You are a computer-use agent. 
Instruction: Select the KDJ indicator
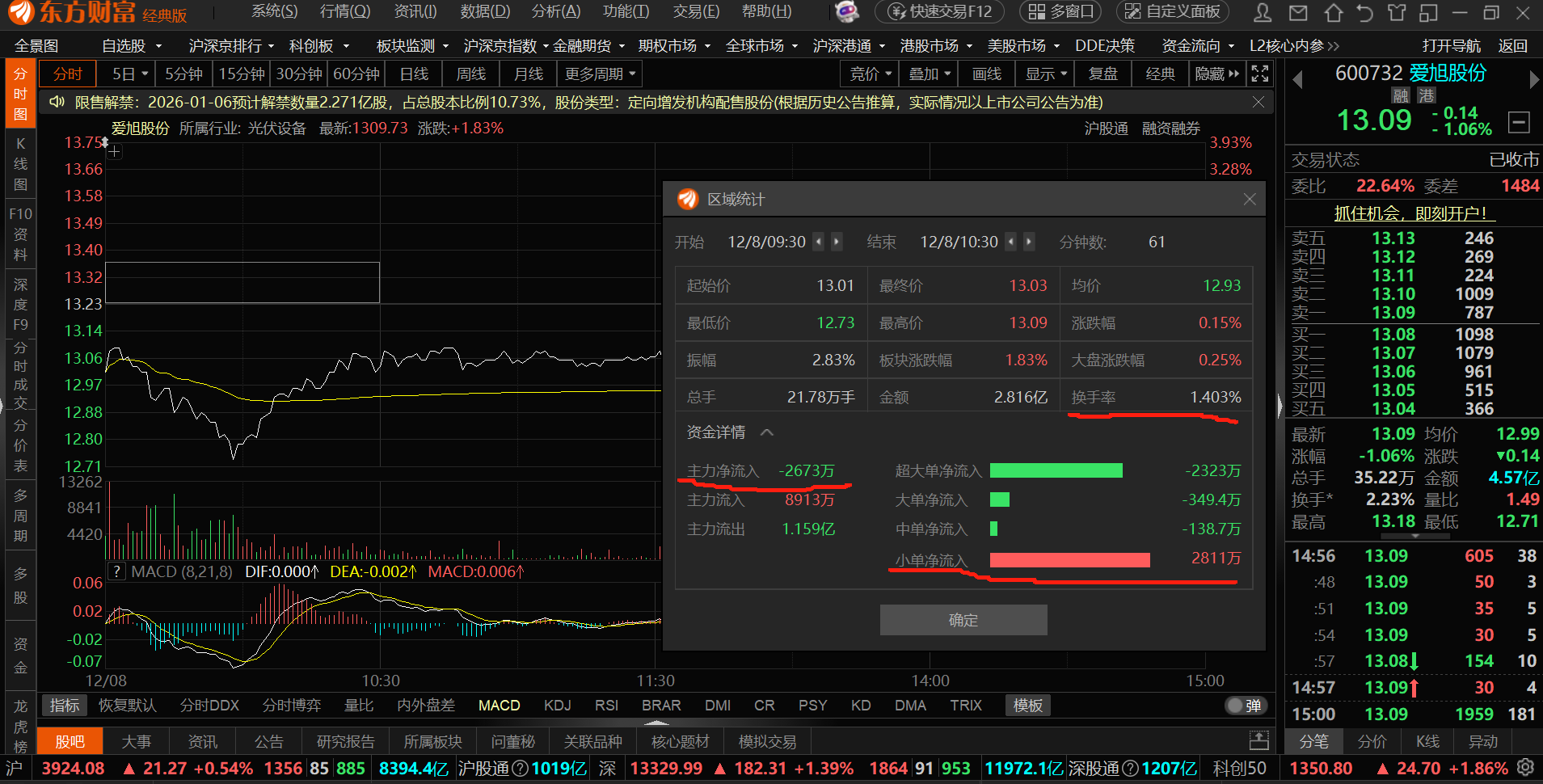click(558, 705)
